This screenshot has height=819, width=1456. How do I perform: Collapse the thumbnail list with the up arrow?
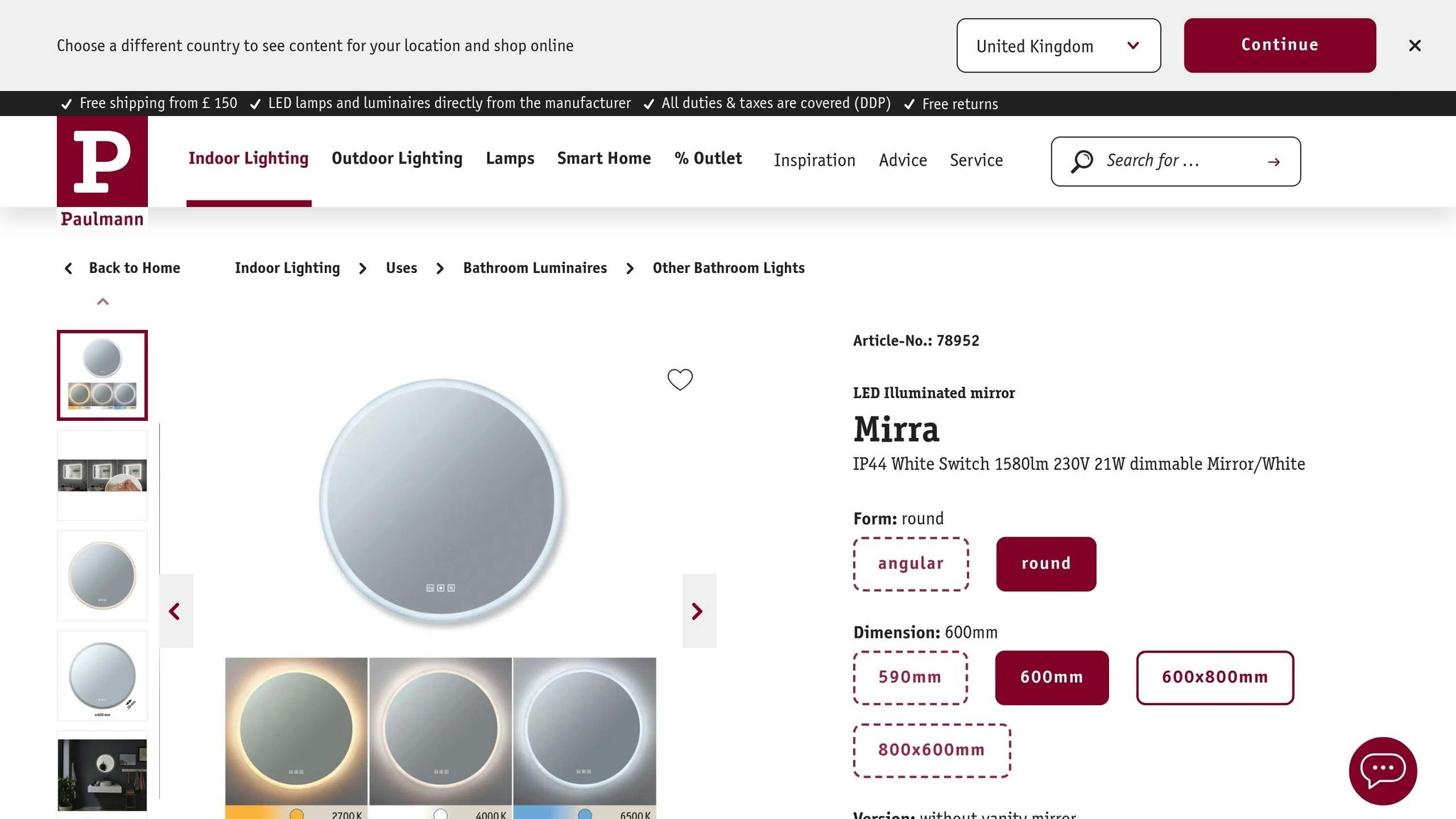coord(102,301)
